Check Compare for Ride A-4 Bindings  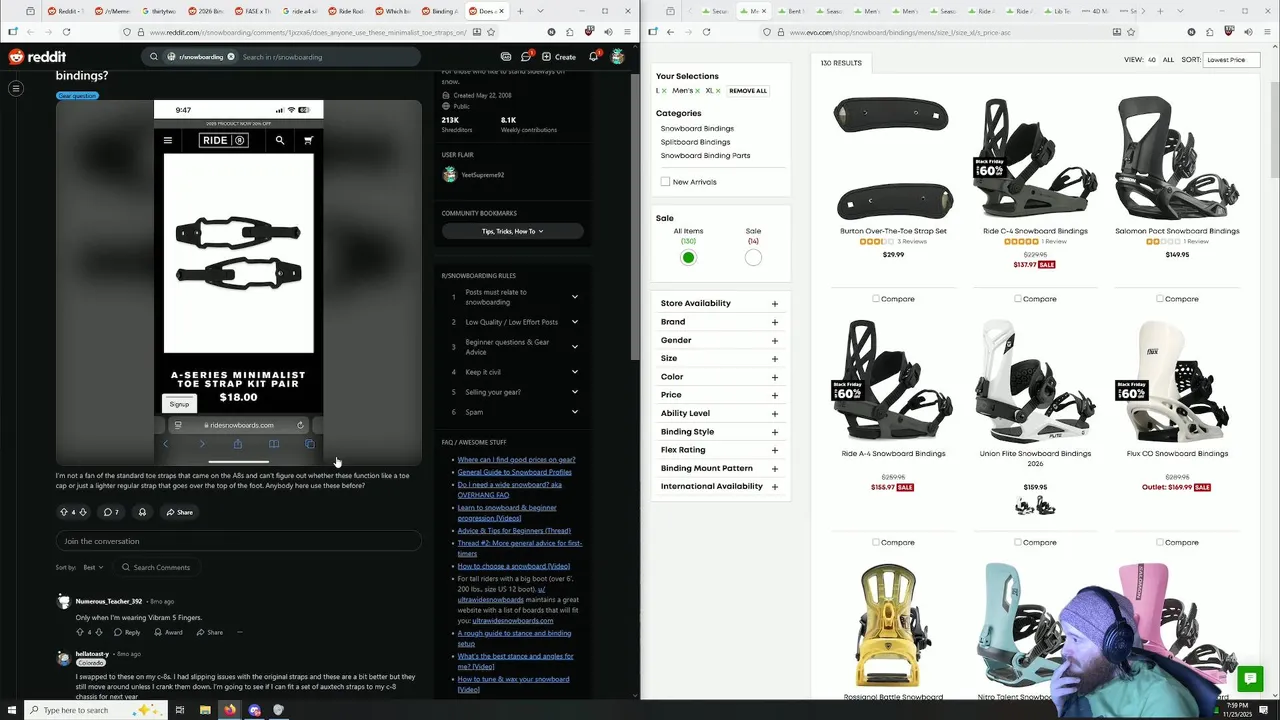[876, 542]
